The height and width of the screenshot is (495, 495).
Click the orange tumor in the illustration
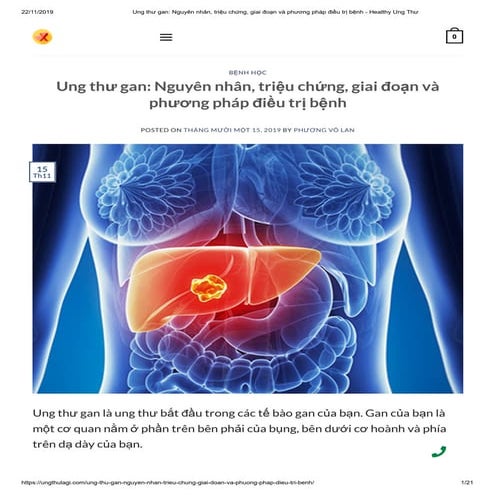pyautogui.click(x=209, y=288)
